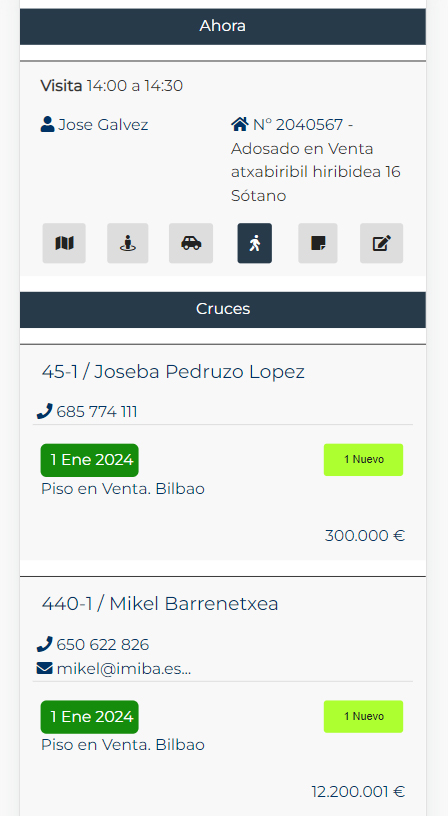Open the map view icon button
The width and height of the screenshot is (448, 816).
[x=64, y=243]
